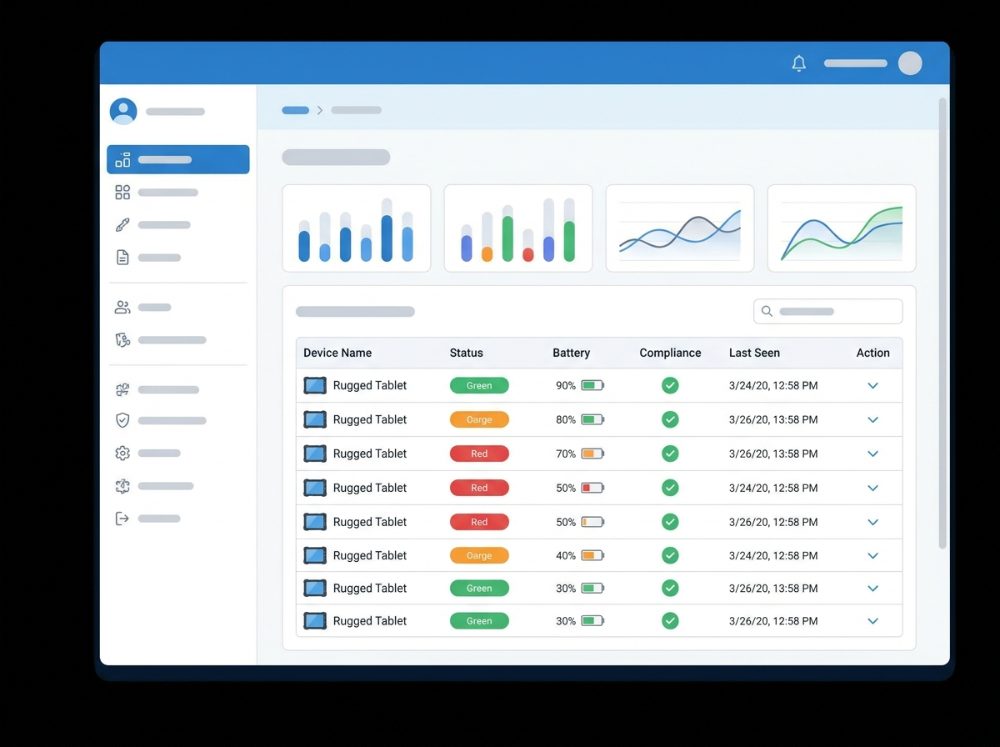Viewport: 1000px width, 747px height.
Task: Sort by the Last Seen column header
Action: pos(754,353)
